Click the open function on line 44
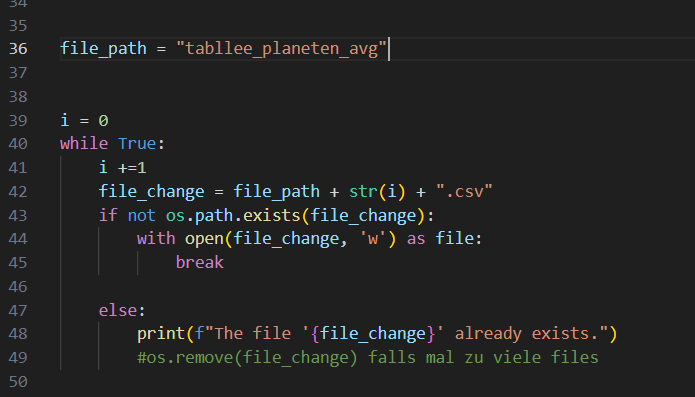The width and height of the screenshot is (695, 397). point(204,239)
